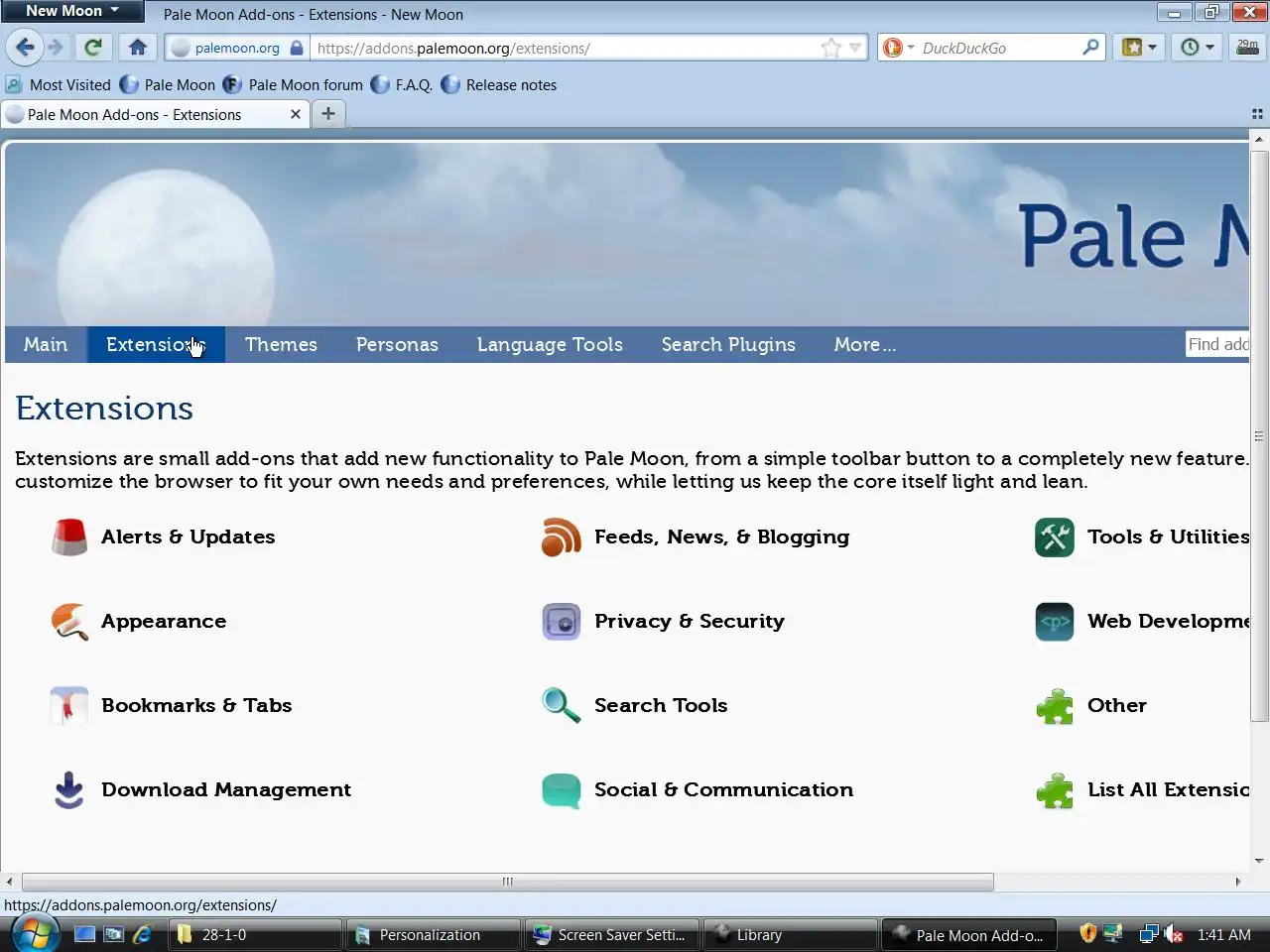The width and height of the screenshot is (1270, 952).
Task: Open the Home page icon
Action: point(138,48)
